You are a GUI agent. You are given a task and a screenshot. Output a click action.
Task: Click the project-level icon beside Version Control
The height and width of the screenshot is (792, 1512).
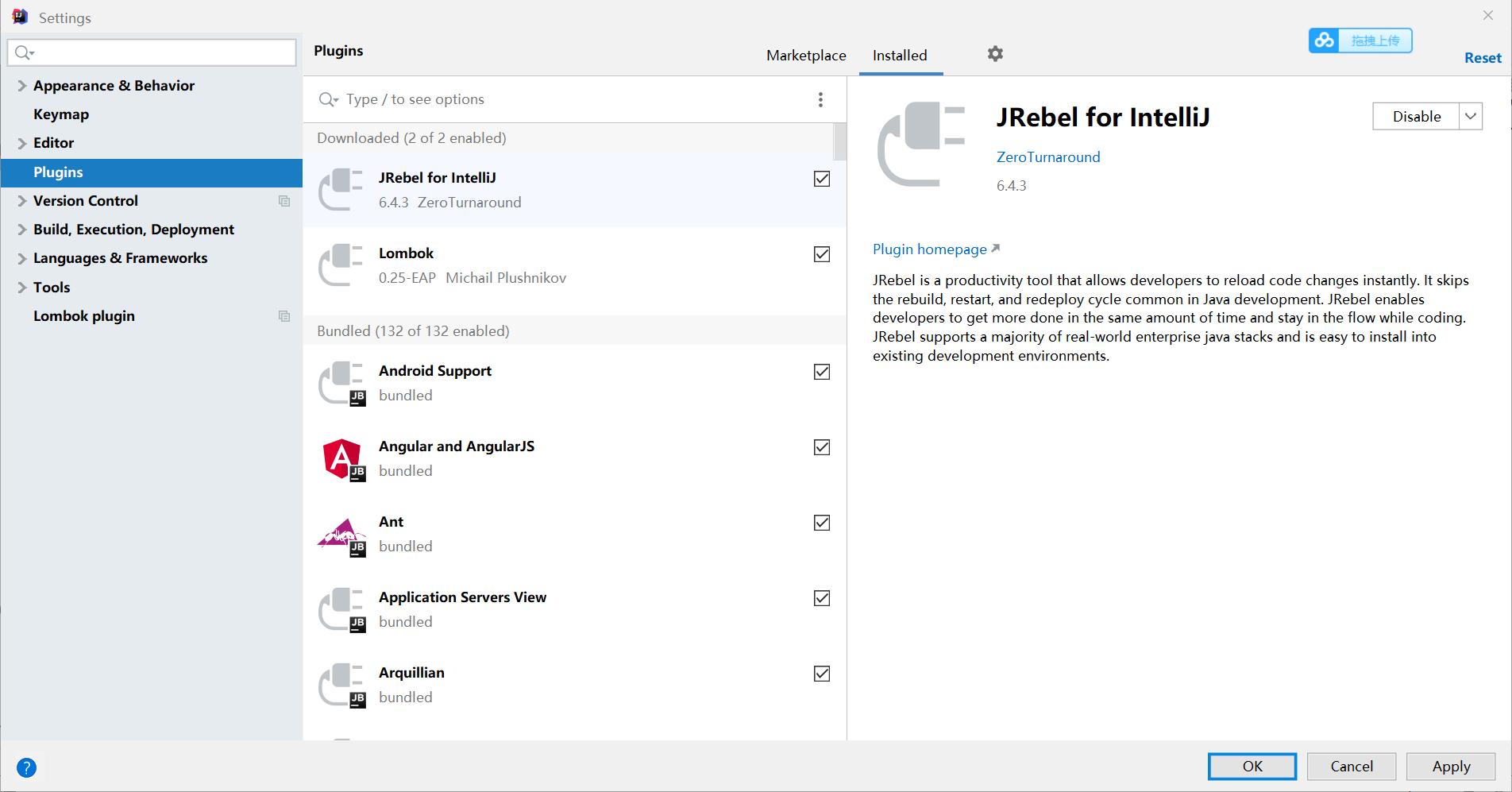(x=284, y=201)
